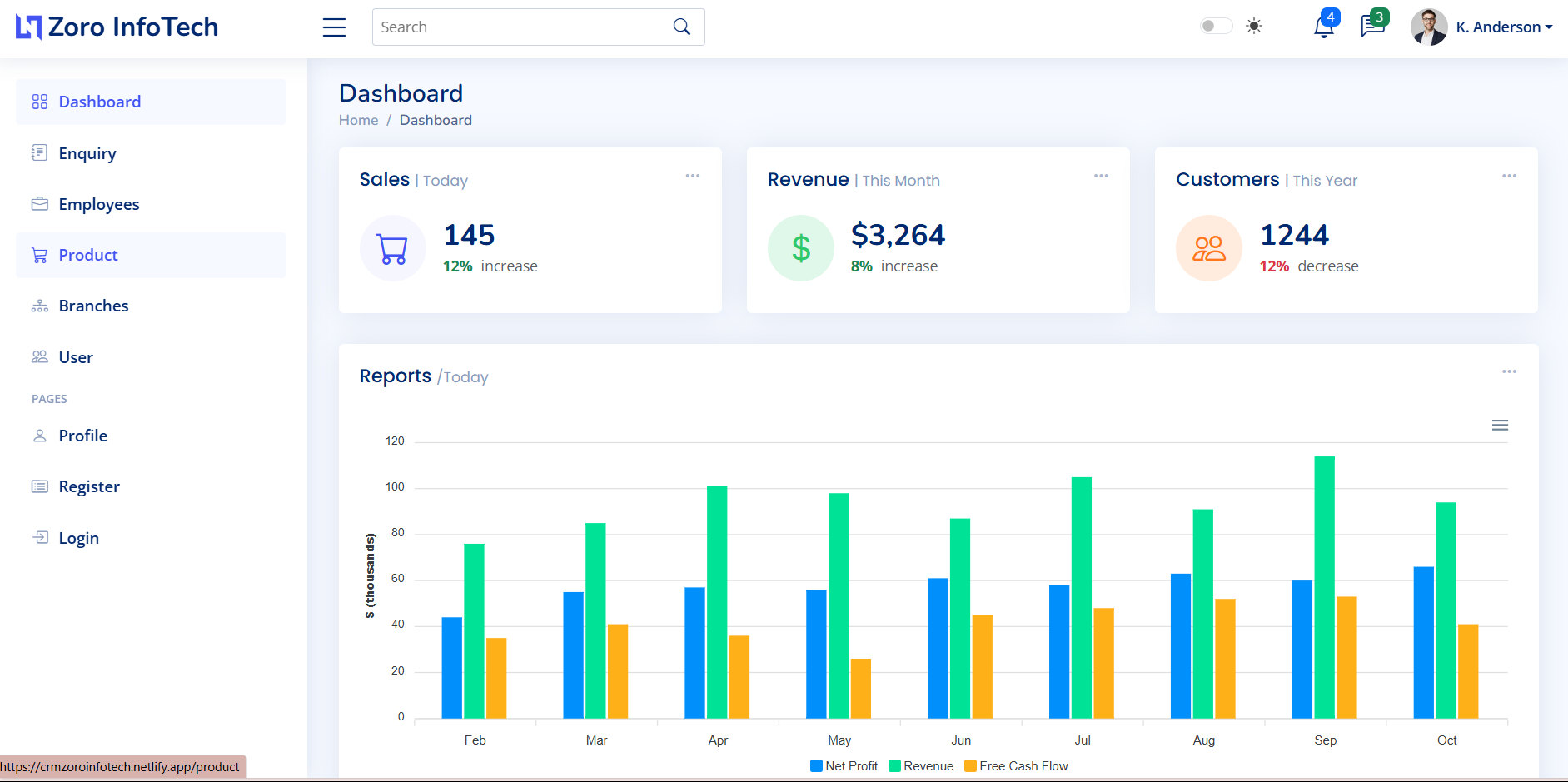The height and width of the screenshot is (782, 1568).
Task: Toggle Revenue series in chart legend
Action: (921, 766)
